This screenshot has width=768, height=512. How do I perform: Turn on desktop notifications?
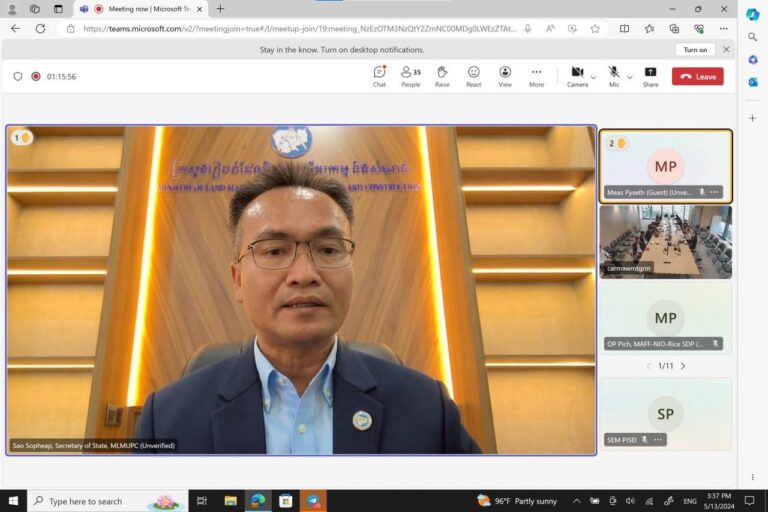695,49
